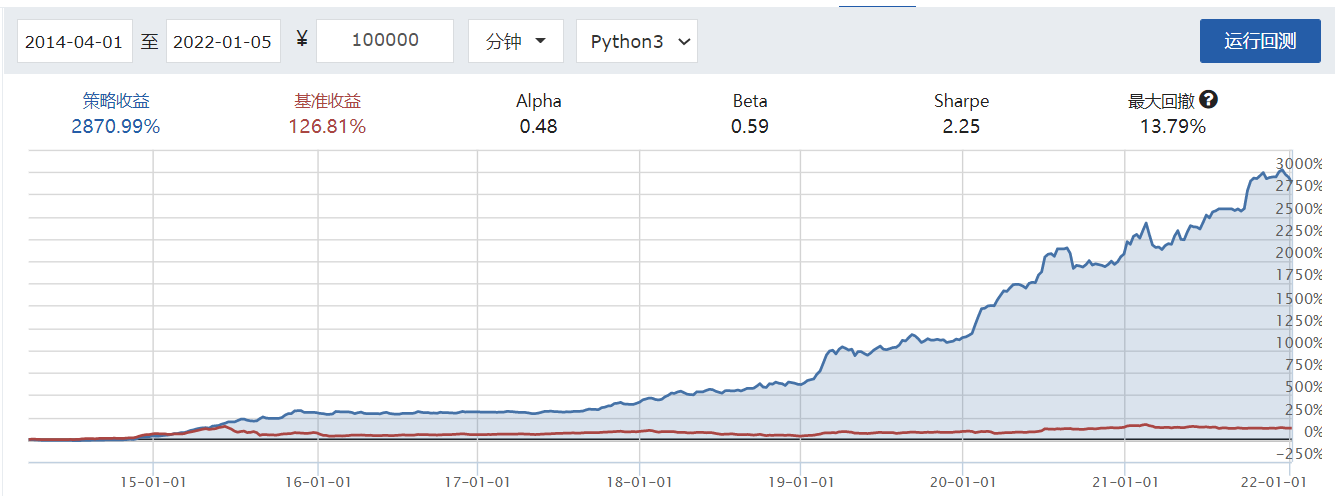Click the Sharpe metric heading
The image size is (1335, 496).
tap(961, 101)
